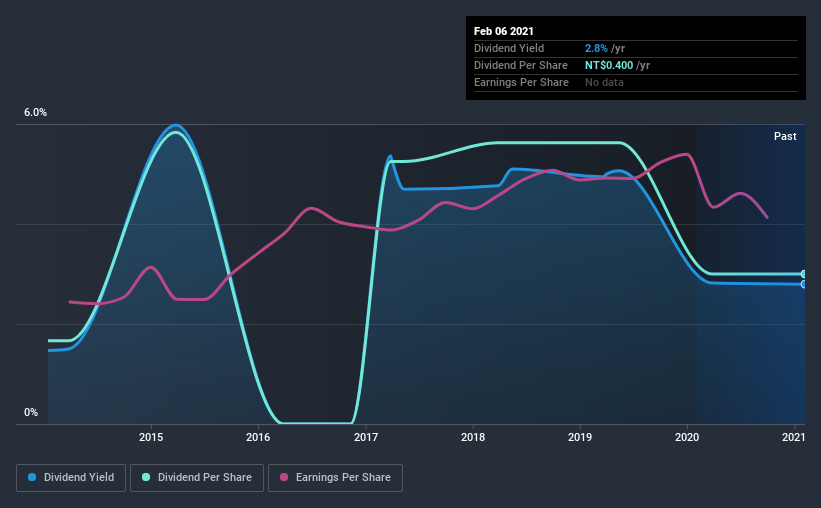821x508 pixels.
Task: Click the 0% y-axis label
Action: click(31, 413)
